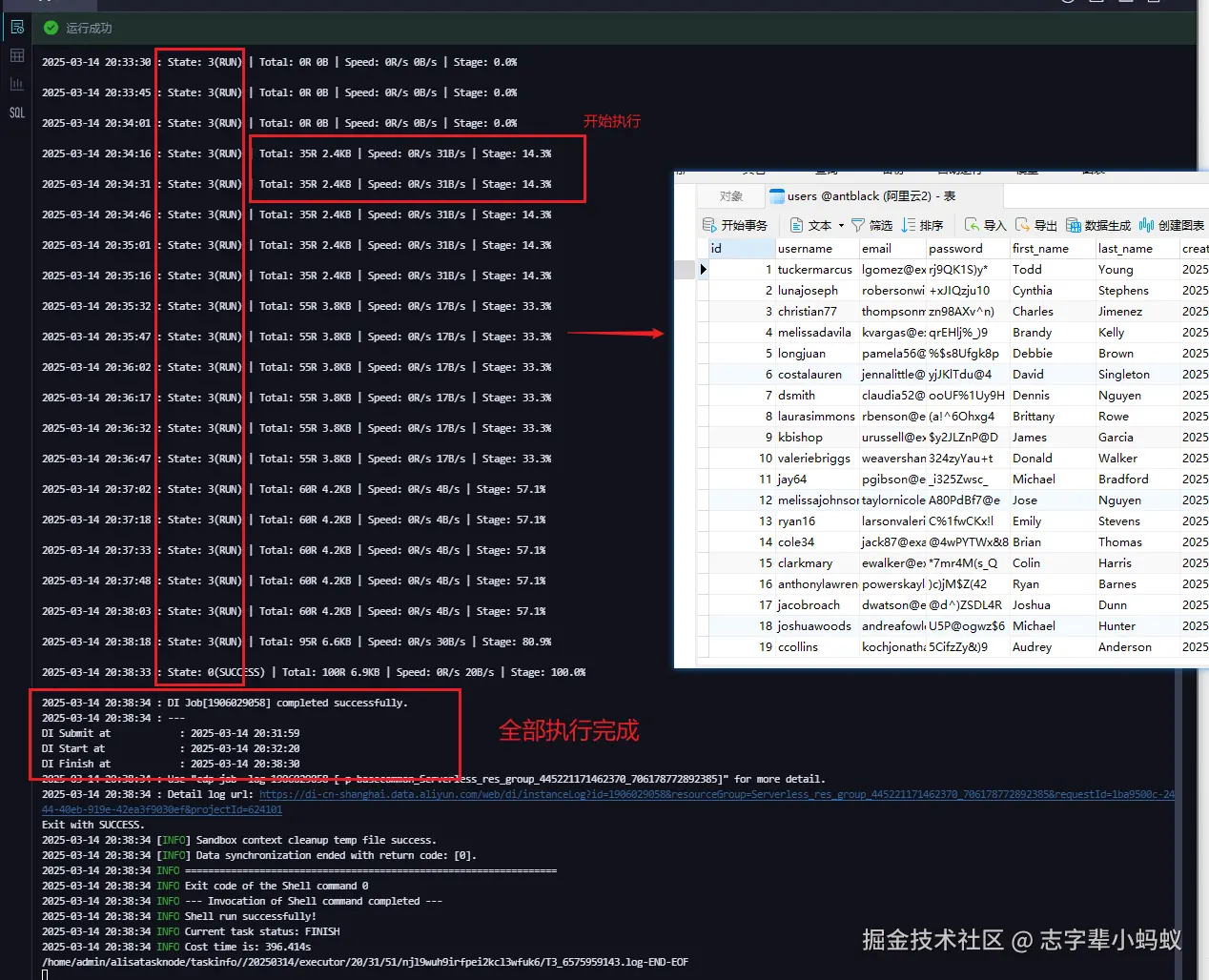Click the current row indicator arrow on row 1
This screenshot has height=980, width=1209.
[703, 269]
